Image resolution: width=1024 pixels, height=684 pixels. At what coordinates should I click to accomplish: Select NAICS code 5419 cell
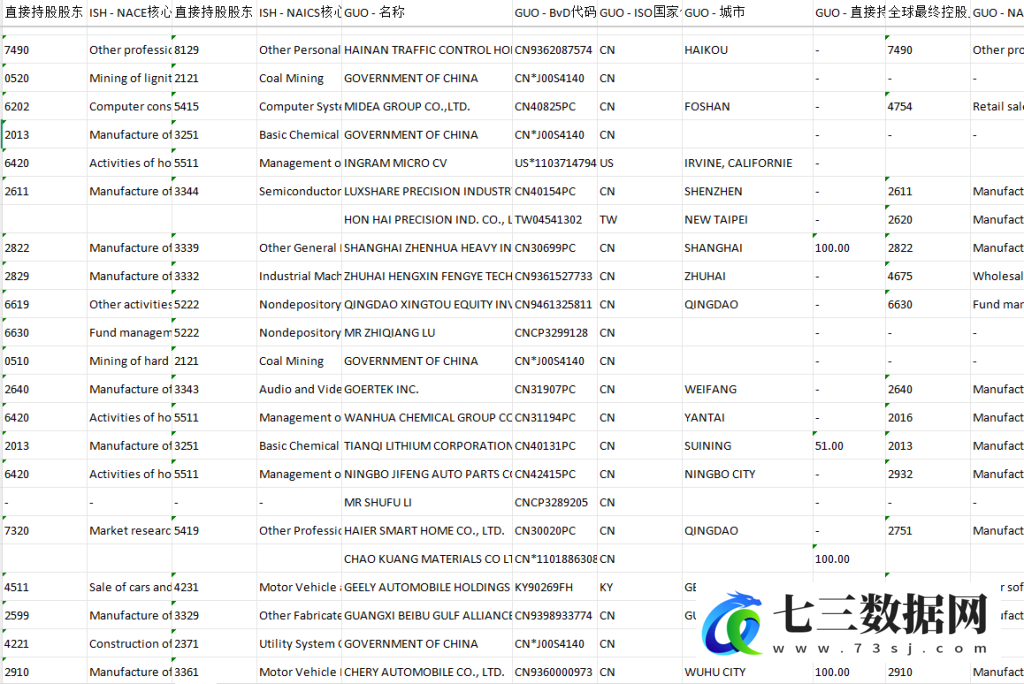click(x=214, y=530)
